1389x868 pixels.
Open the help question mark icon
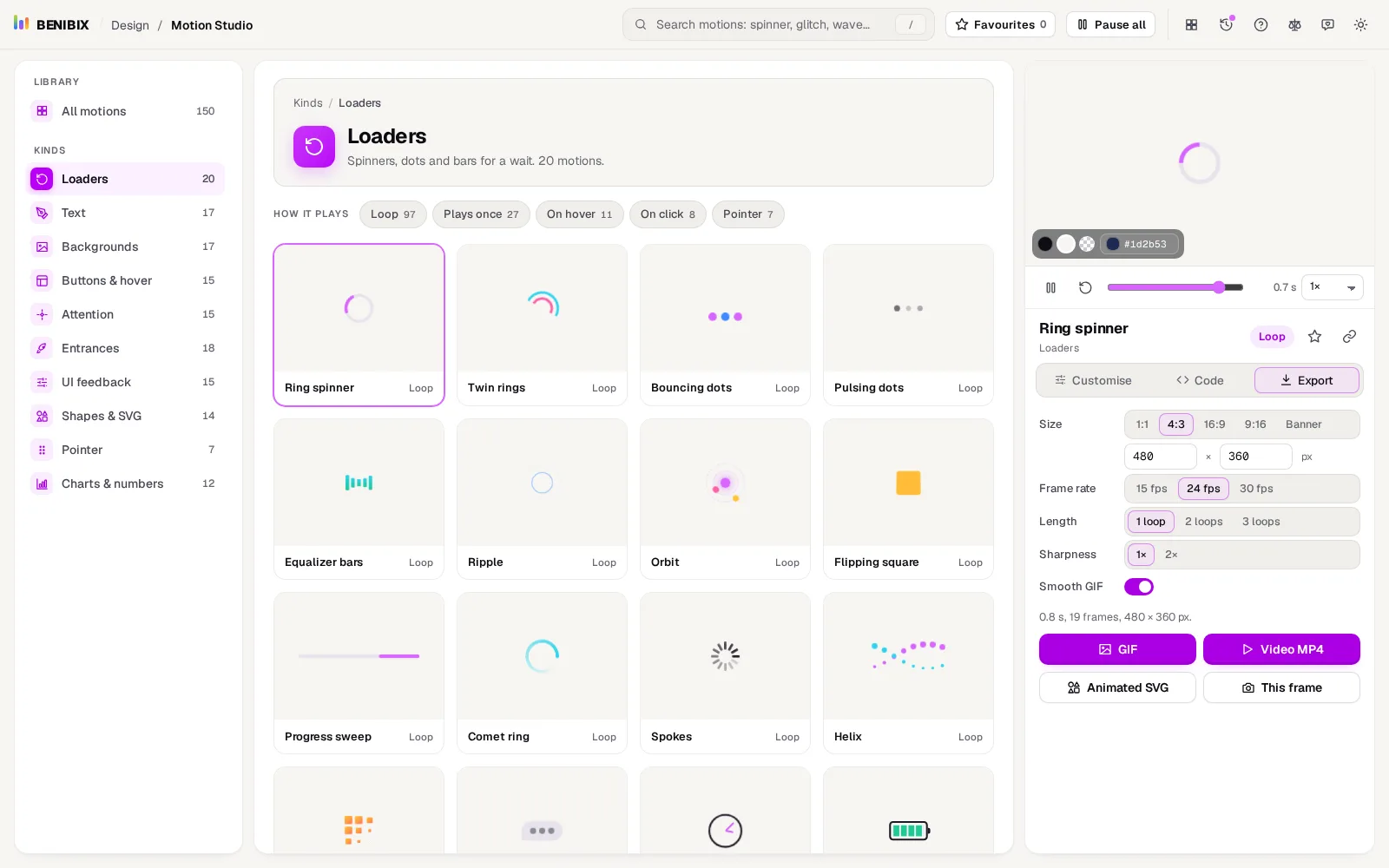(1261, 25)
